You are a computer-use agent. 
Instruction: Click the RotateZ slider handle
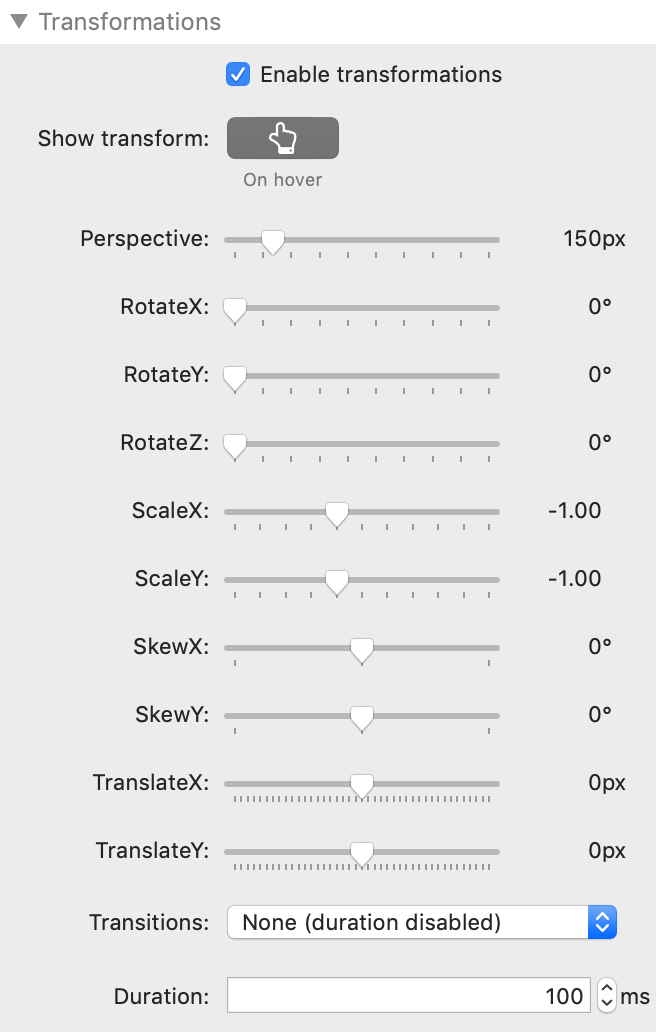235,445
